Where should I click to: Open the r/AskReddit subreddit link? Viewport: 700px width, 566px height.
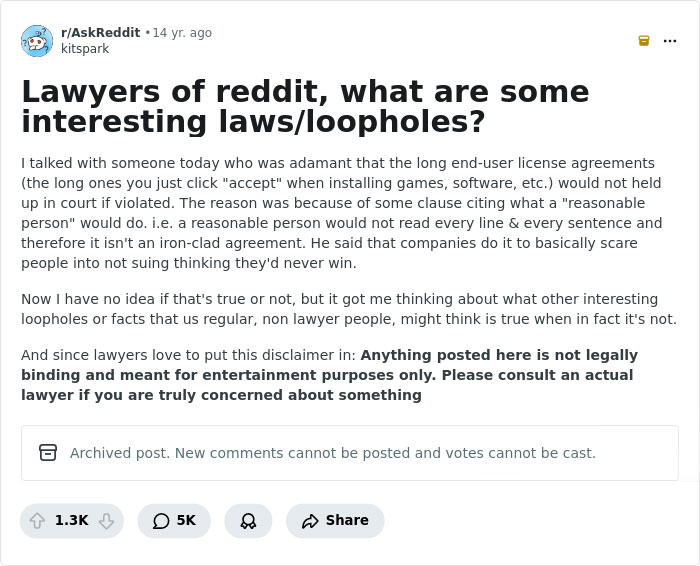pyautogui.click(x=100, y=33)
